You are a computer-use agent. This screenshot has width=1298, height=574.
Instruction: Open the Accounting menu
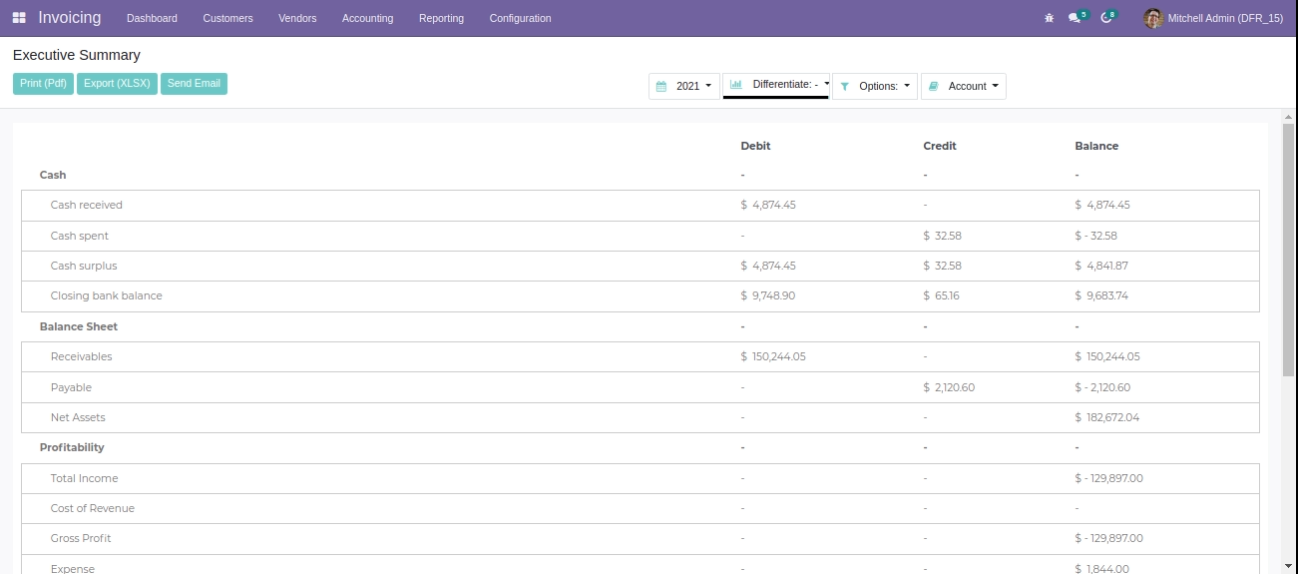[367, 19]
